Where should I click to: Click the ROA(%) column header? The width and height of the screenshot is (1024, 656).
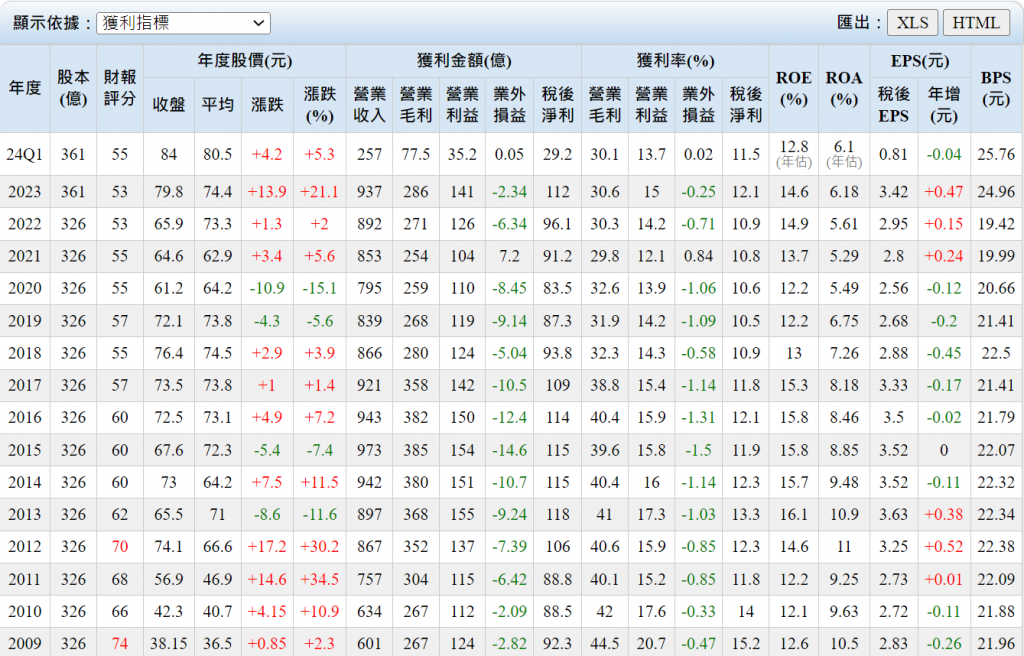coord(844,88)
